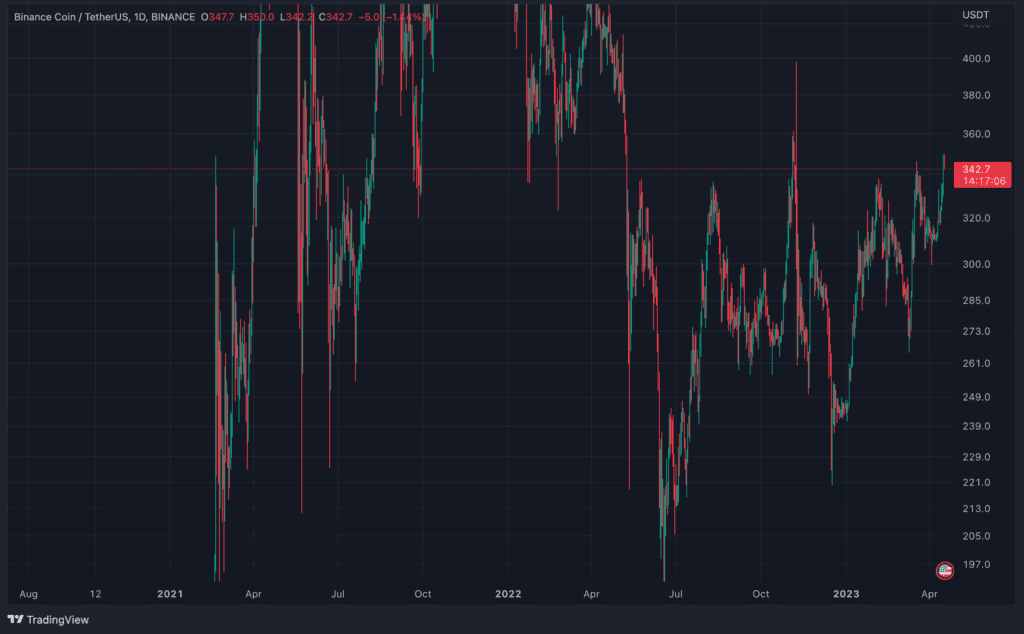1024x634 pixels.
Task: Click the Aug label on the time axis
Action: 29,594
